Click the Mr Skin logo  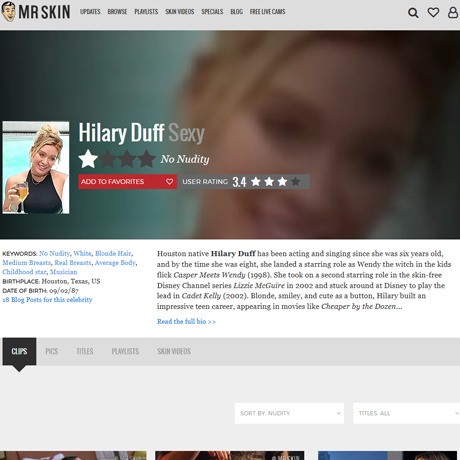click(x=36, y=12)
